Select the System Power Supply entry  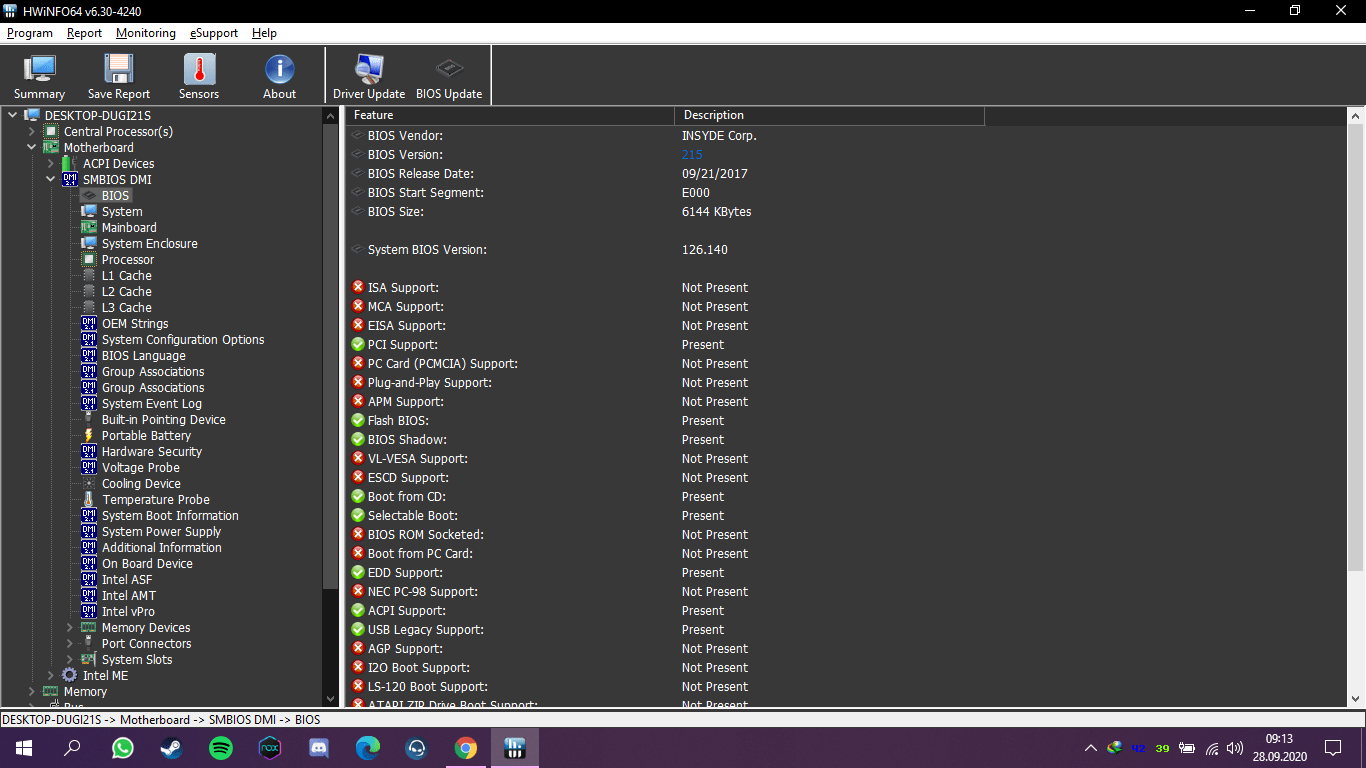tap(162, 531)
